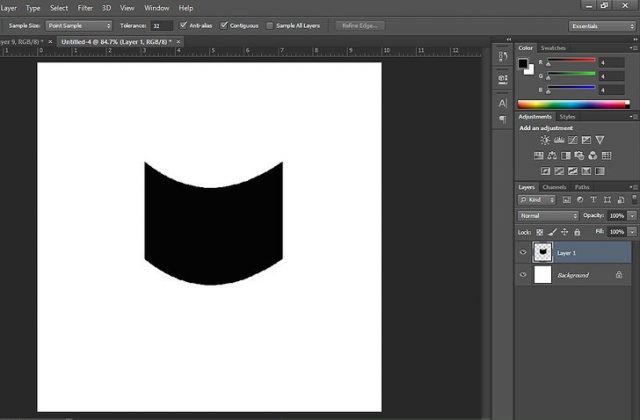Add a Vibrance adjustment
Screen dimensions: 640x420
coord(600,140)
